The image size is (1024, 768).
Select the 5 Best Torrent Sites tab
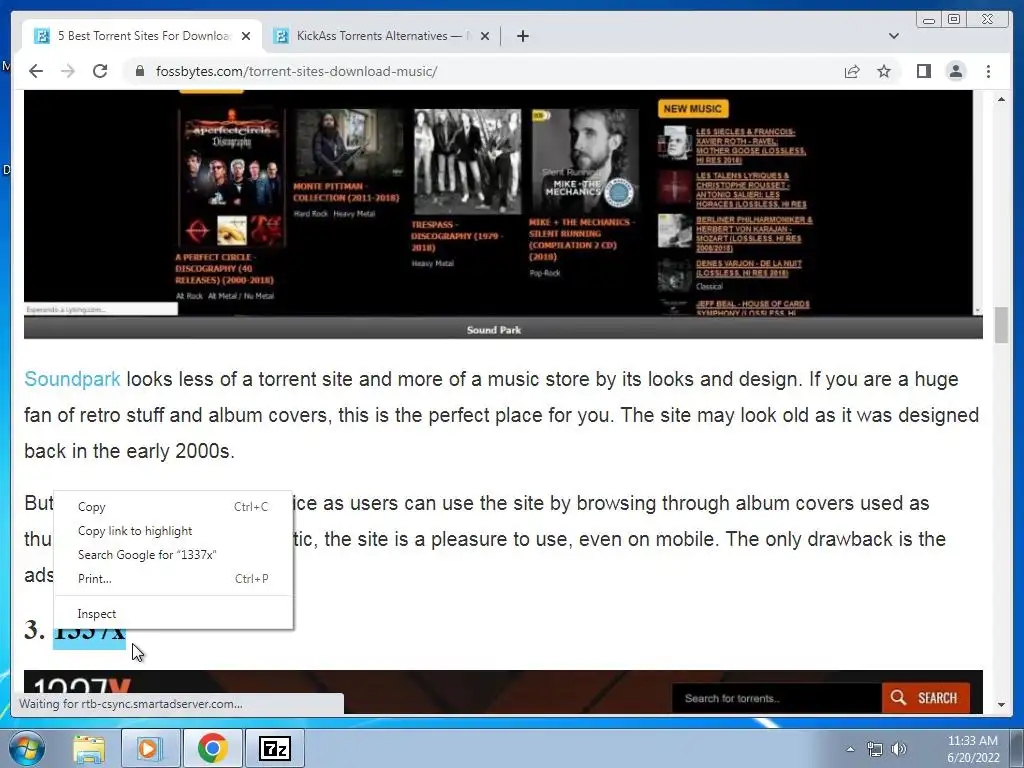point(142,36)
